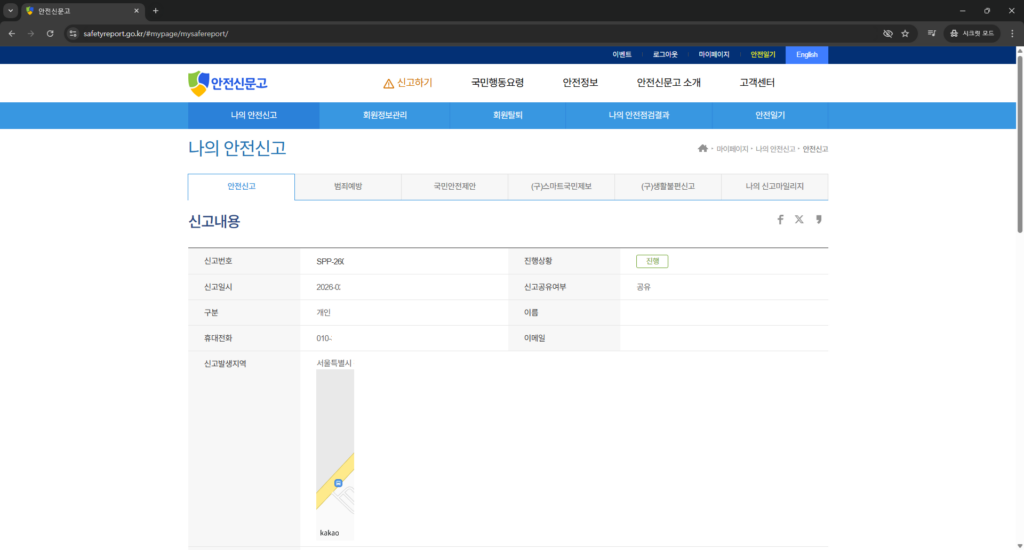Screen dimensions: 1024x550
Task: Select the 나의 신고마일리지 tab
Action: (774, 187)
